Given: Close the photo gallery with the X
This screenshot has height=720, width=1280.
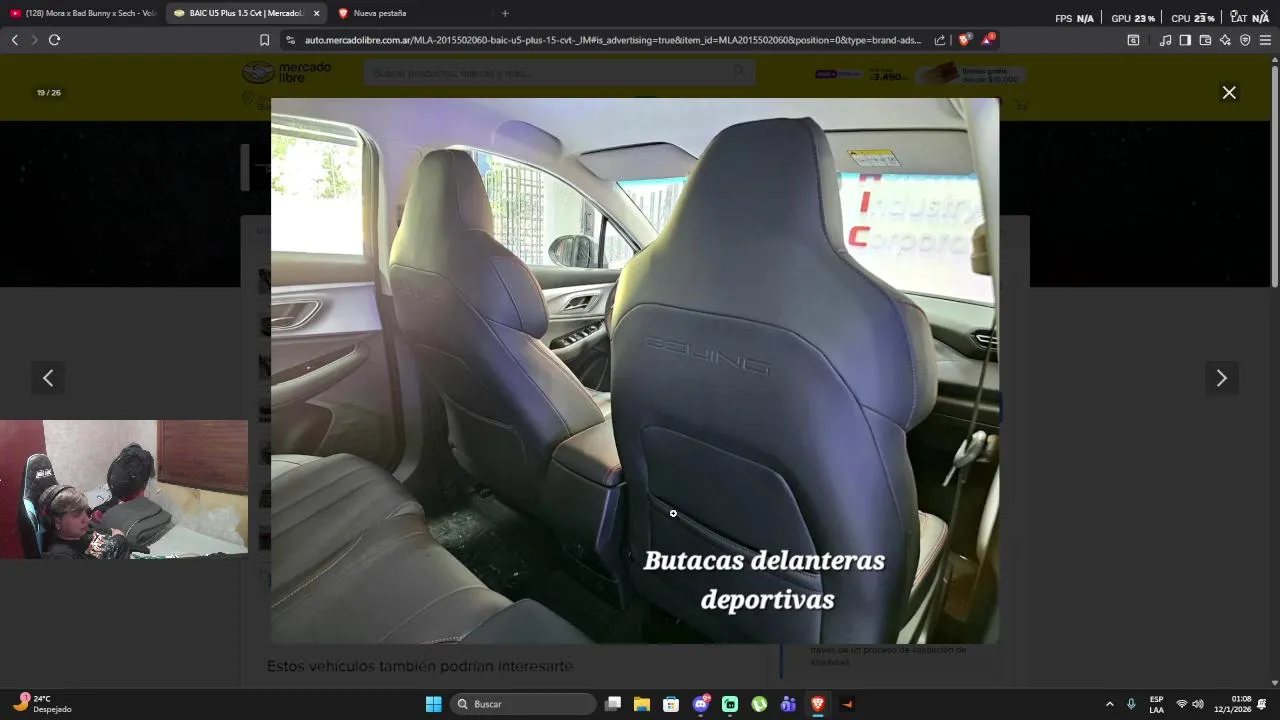Looking at the screenshot, I should 1229,92.
